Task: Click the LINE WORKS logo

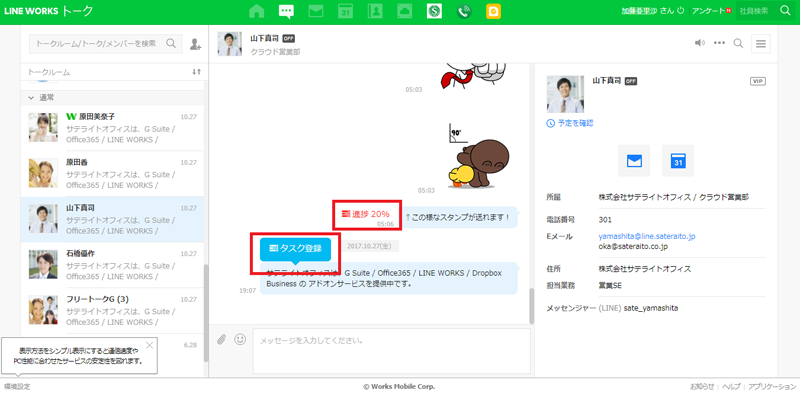Action: pyautogui.click(x=31, y=11)
